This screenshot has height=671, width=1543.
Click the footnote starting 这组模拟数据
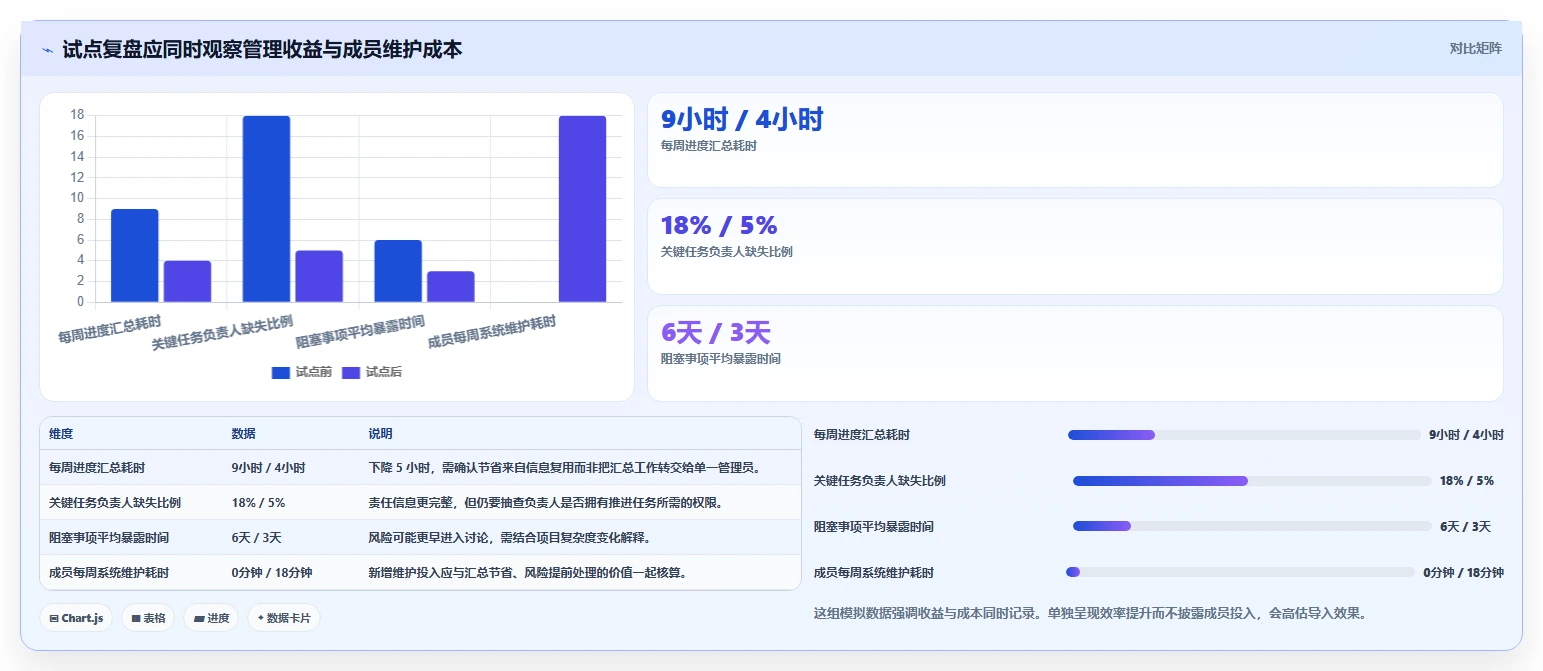1090,613
